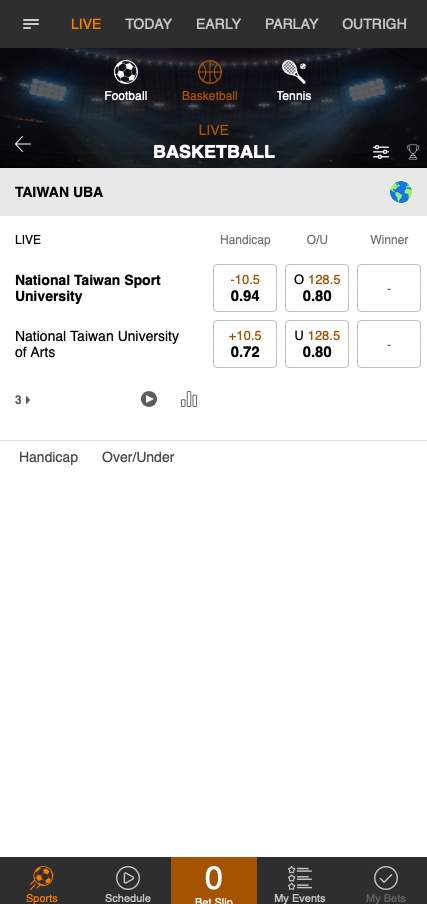Select the Over/Under filter tab
Screen dimensions: 427x904
pyautogui.click(x=138, y=457)
